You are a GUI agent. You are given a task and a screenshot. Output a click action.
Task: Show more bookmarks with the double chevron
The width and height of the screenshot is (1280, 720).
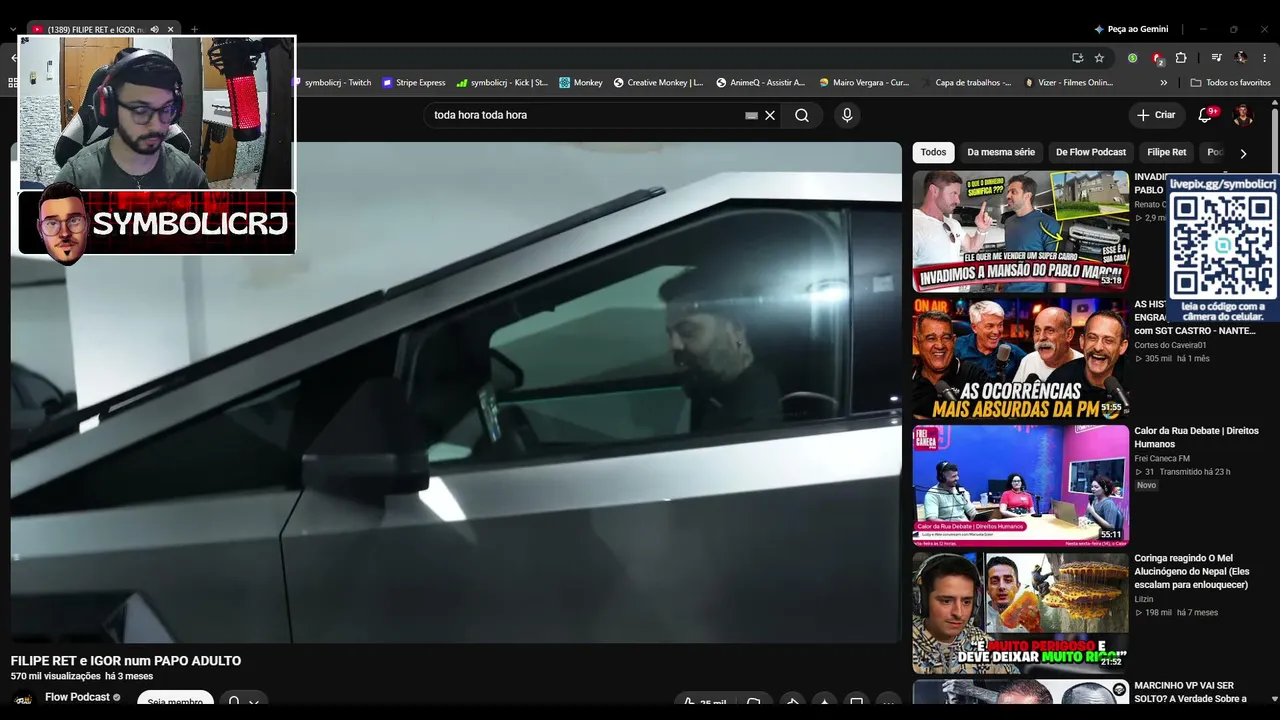[x=1163, y=83]
